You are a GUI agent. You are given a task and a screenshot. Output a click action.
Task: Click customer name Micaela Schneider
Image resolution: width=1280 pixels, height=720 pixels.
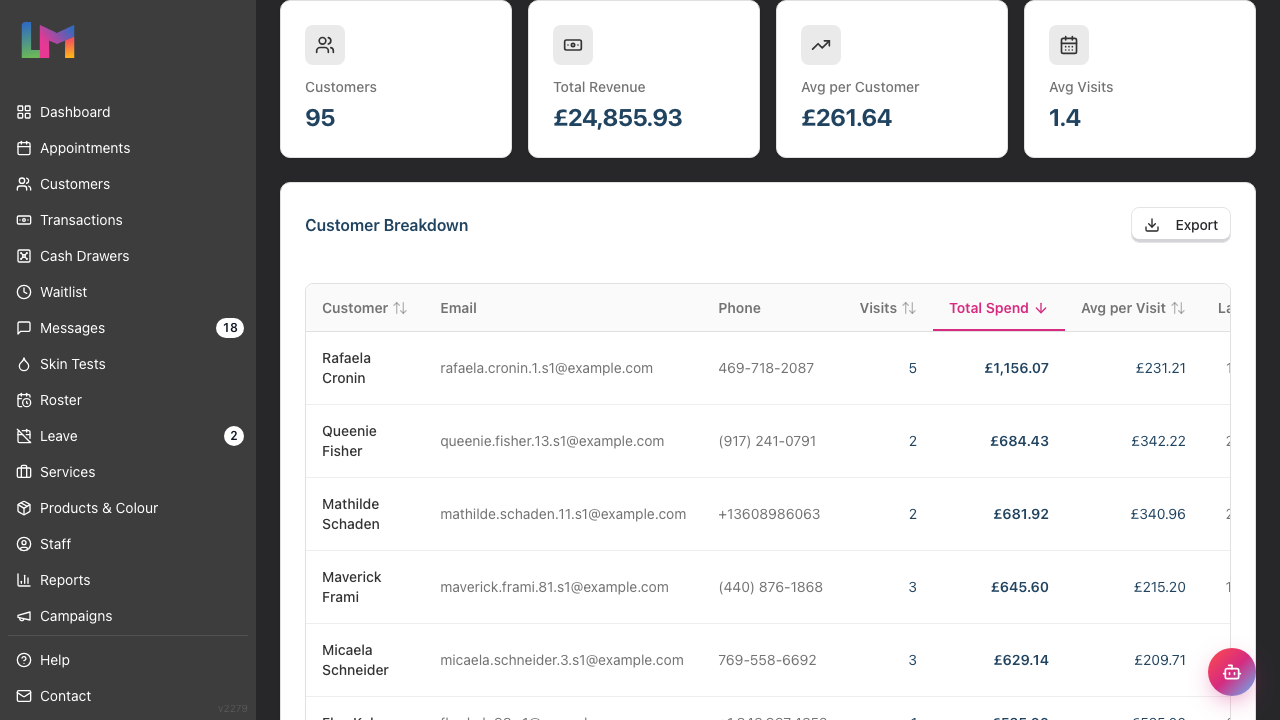(x=355, y=660)
